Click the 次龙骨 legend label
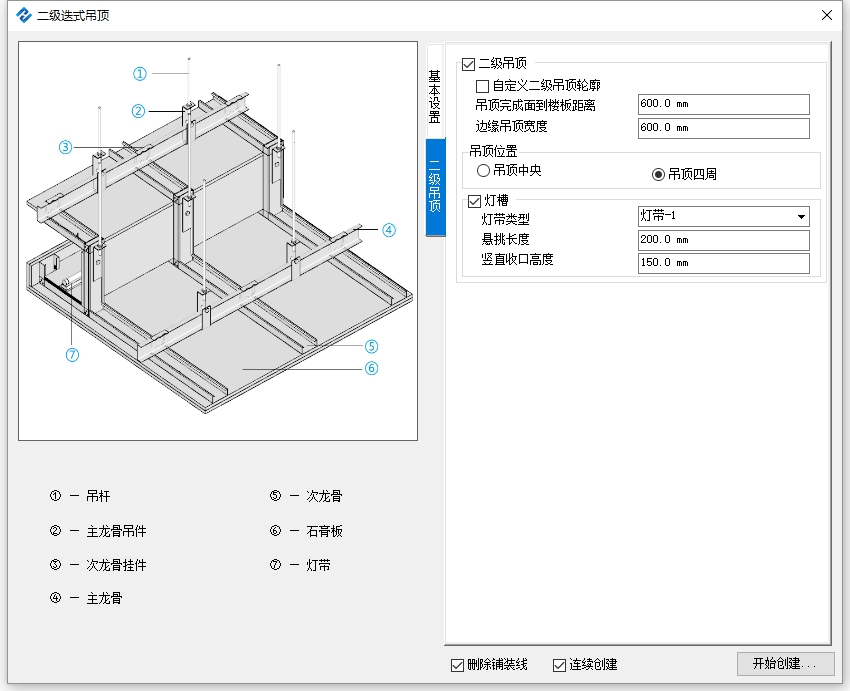 324,496
